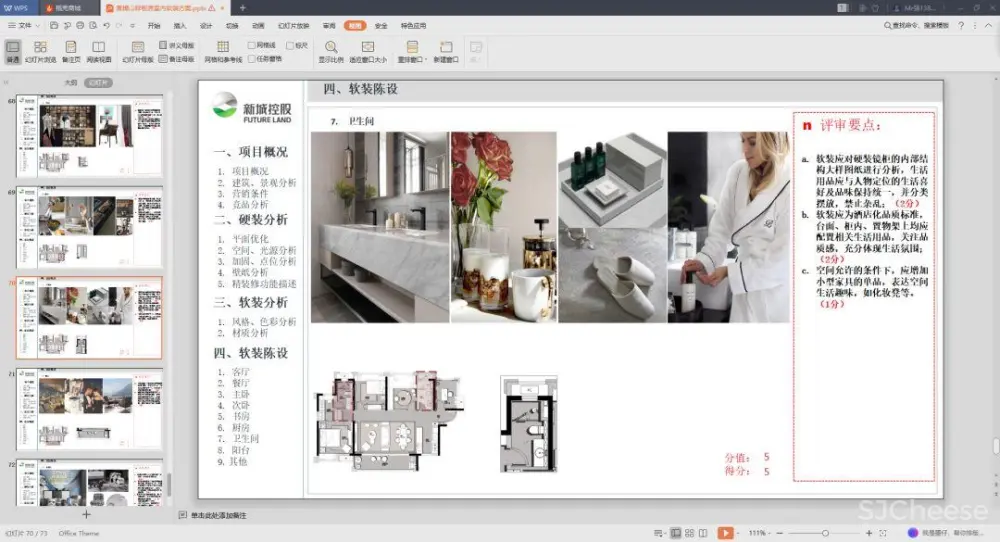Enable the Ruler (标尺) checkbox

click(x=290, y=45)
